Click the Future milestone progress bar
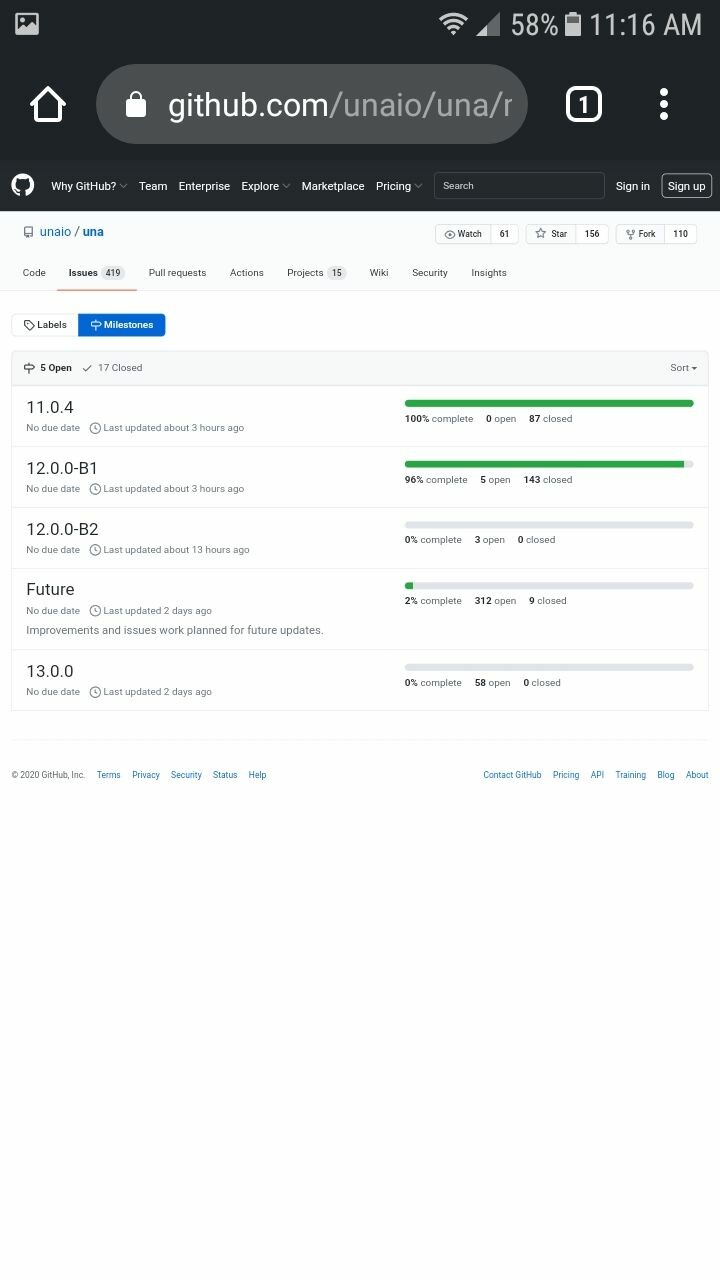 click(549, 586)
